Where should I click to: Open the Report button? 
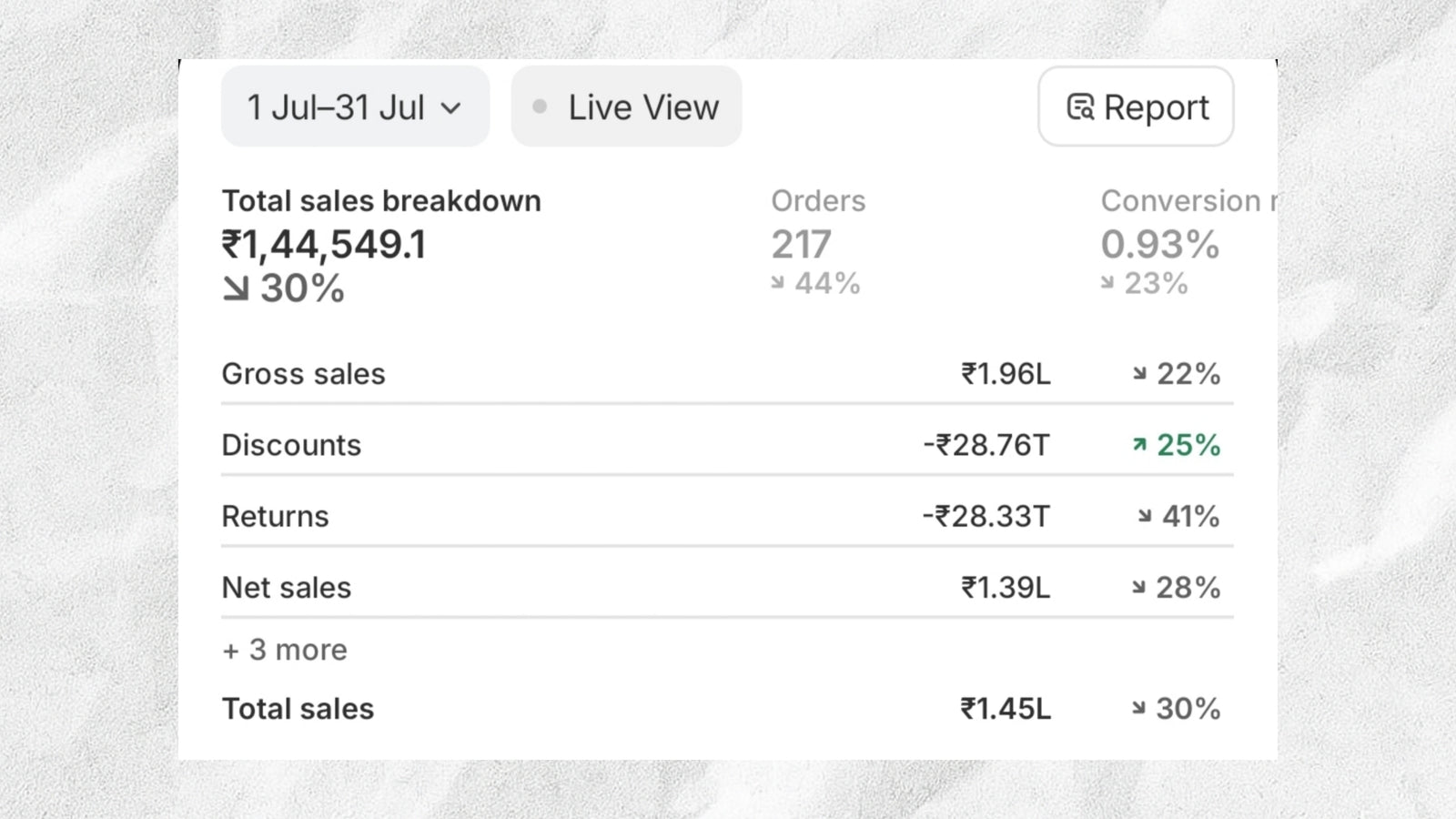tap(1136, 106)
